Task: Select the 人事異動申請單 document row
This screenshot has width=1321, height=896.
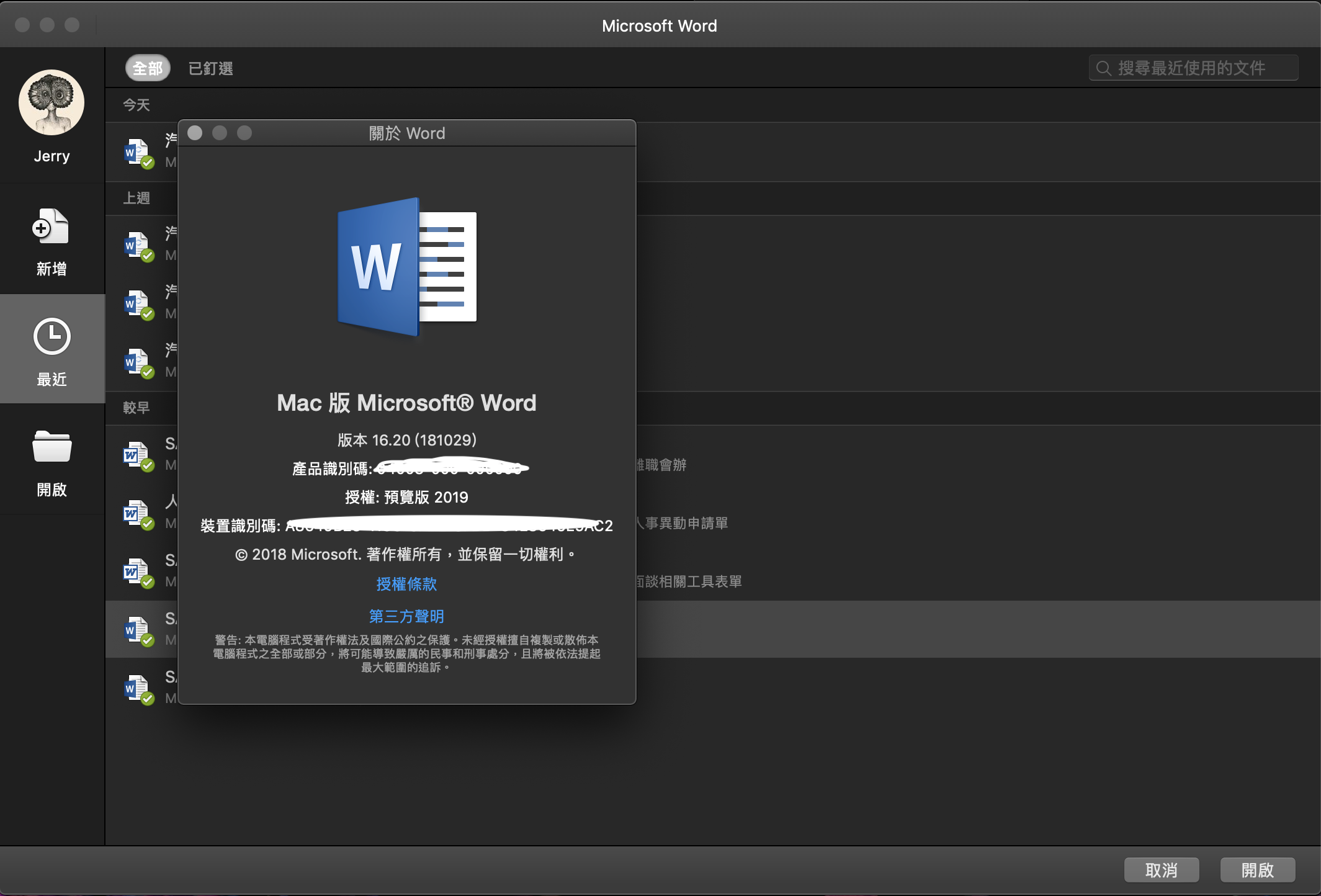Action: (x=683, y=523)
